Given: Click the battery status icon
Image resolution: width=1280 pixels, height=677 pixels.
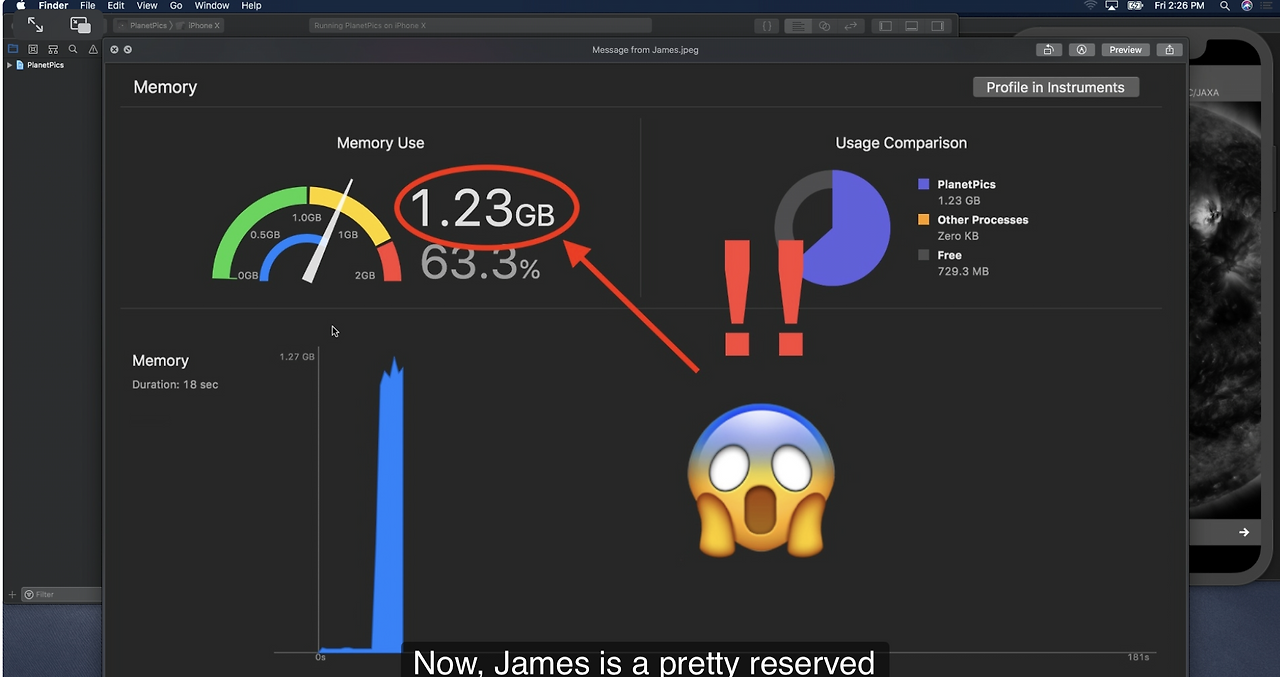Looking at the screenshot, I should 1136,6.
